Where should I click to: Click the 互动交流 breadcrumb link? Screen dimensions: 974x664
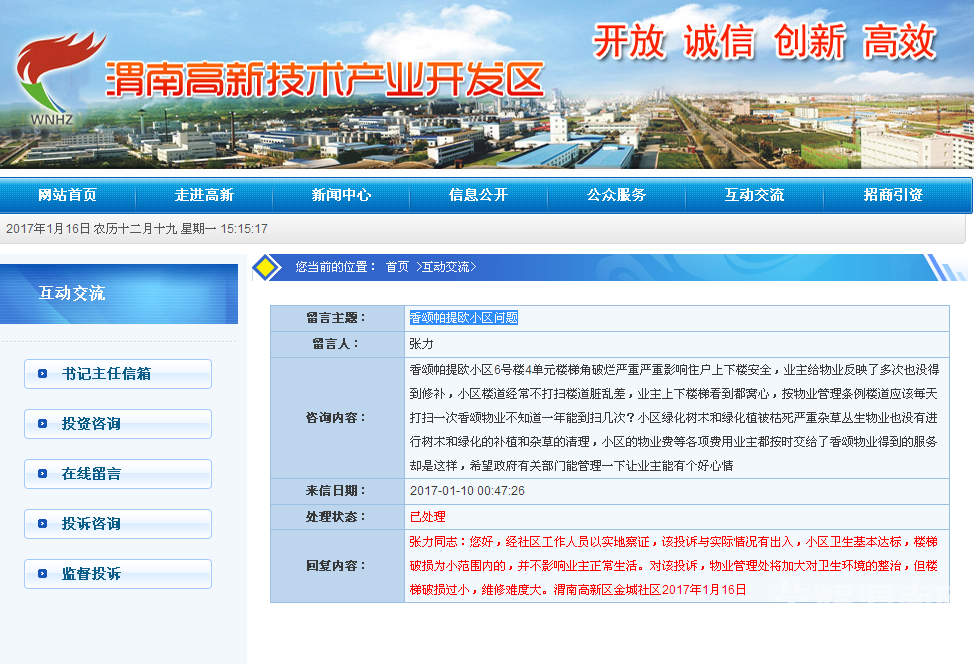(x=445, y=267)
